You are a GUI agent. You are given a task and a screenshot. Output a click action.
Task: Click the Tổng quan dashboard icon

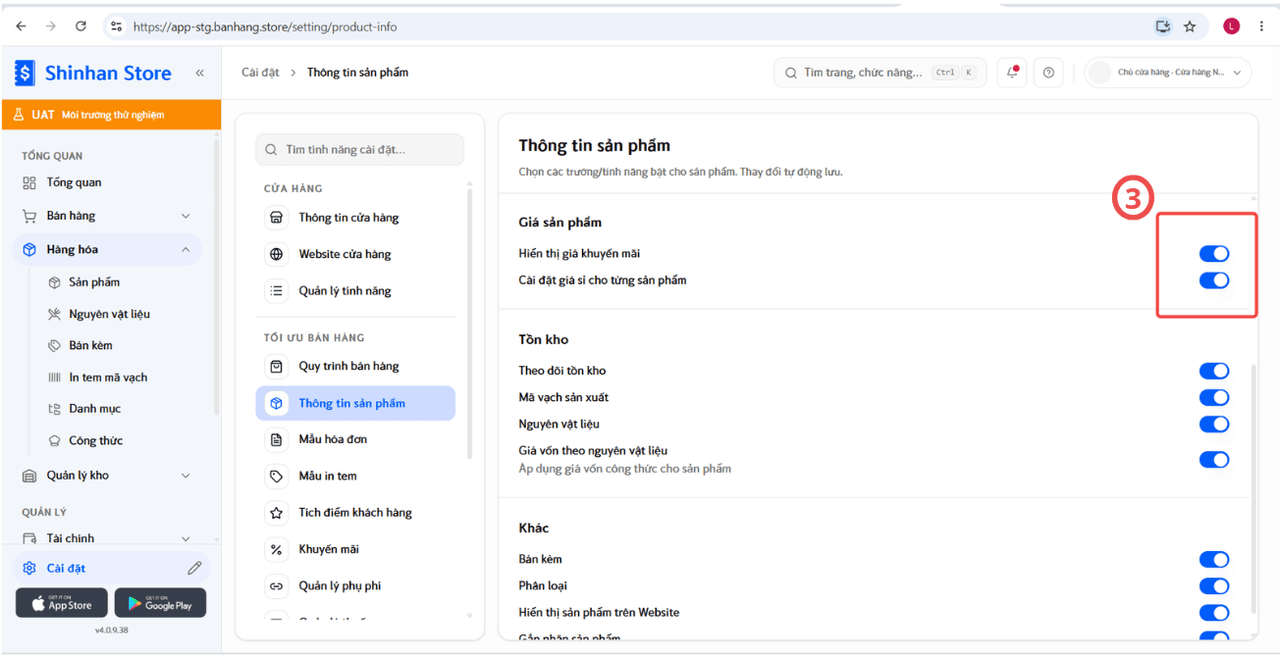pos(29,183)
